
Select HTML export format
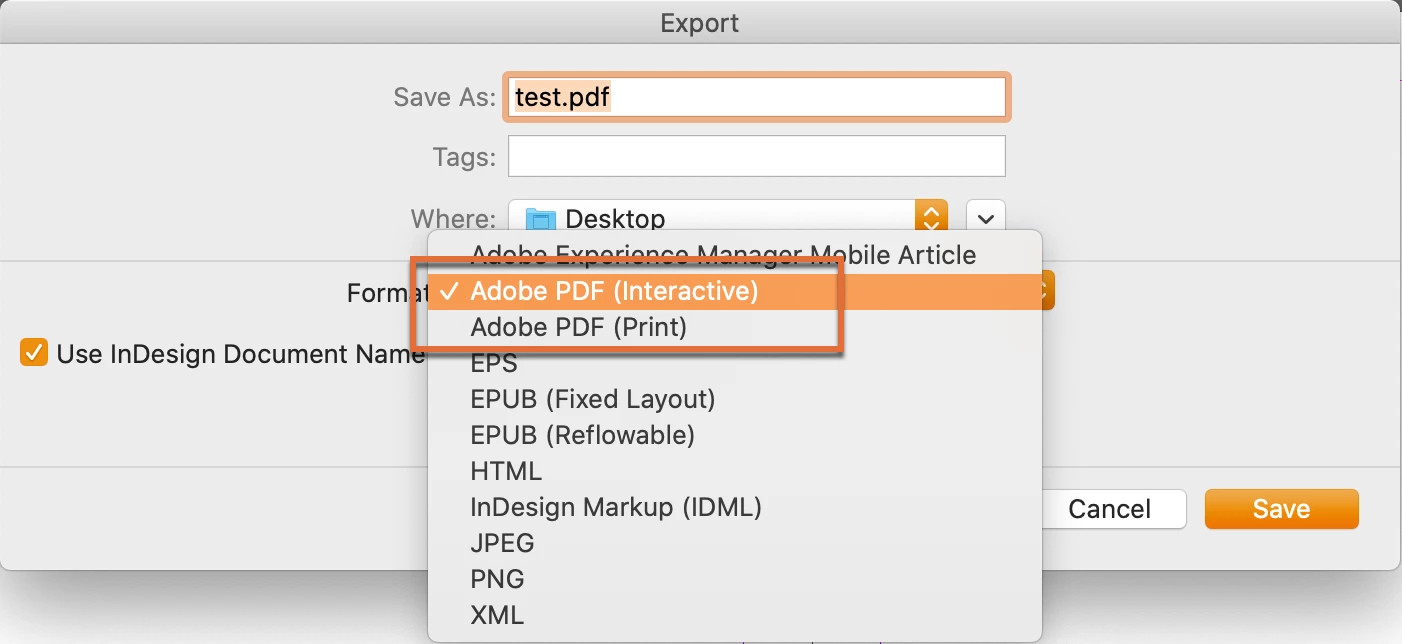coord(734,471)
